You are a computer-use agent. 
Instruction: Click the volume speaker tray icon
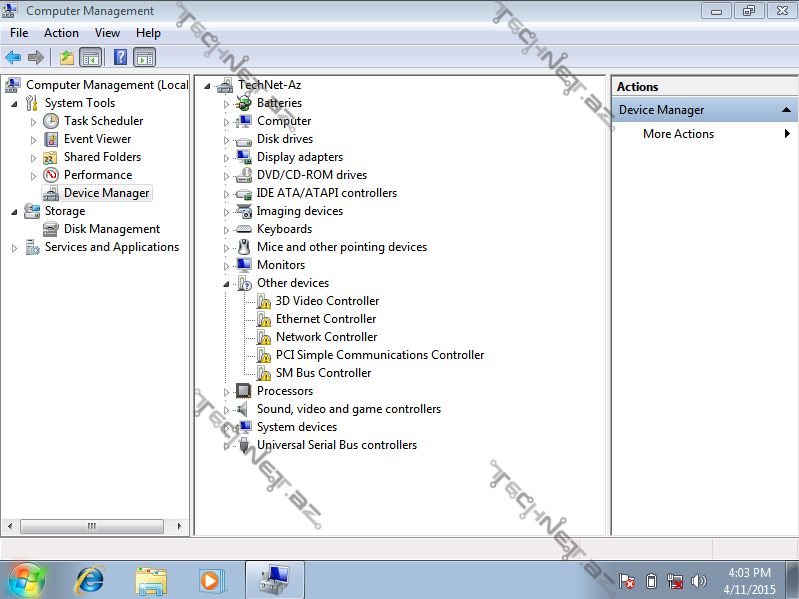(x=699, y=580)
